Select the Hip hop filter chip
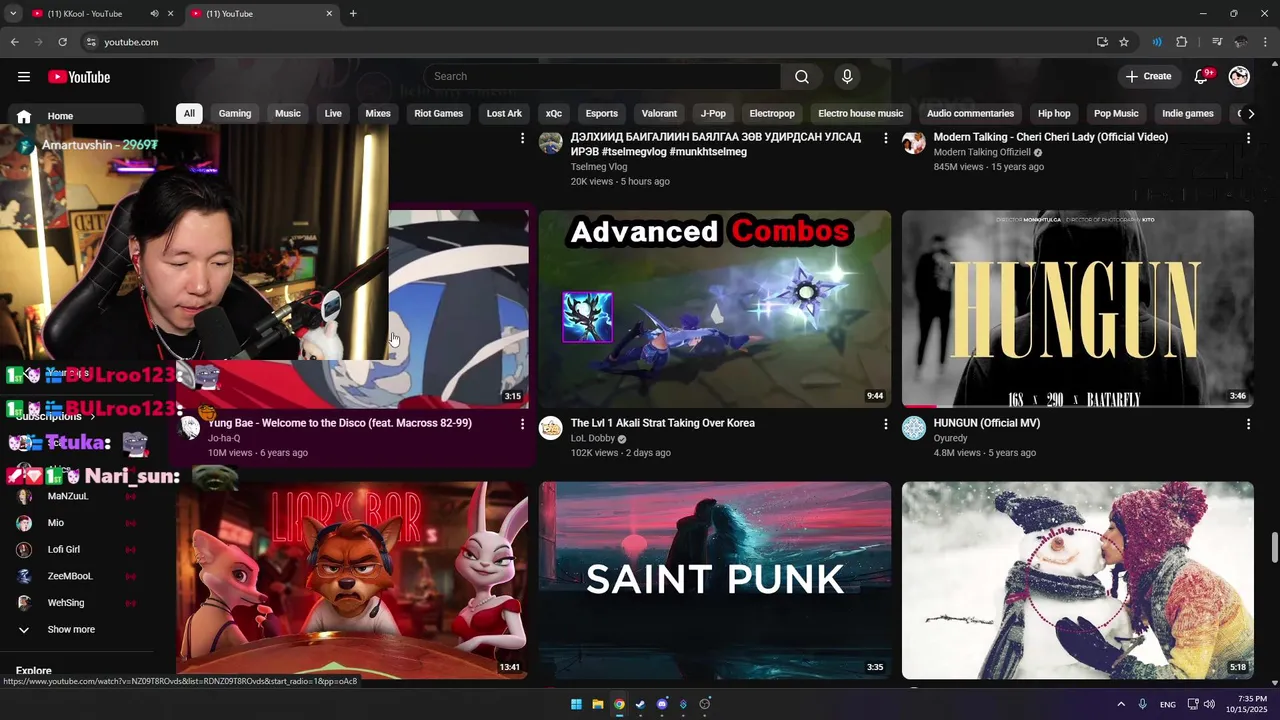This screenshot has height=720, width=1280. [1054, 114]
